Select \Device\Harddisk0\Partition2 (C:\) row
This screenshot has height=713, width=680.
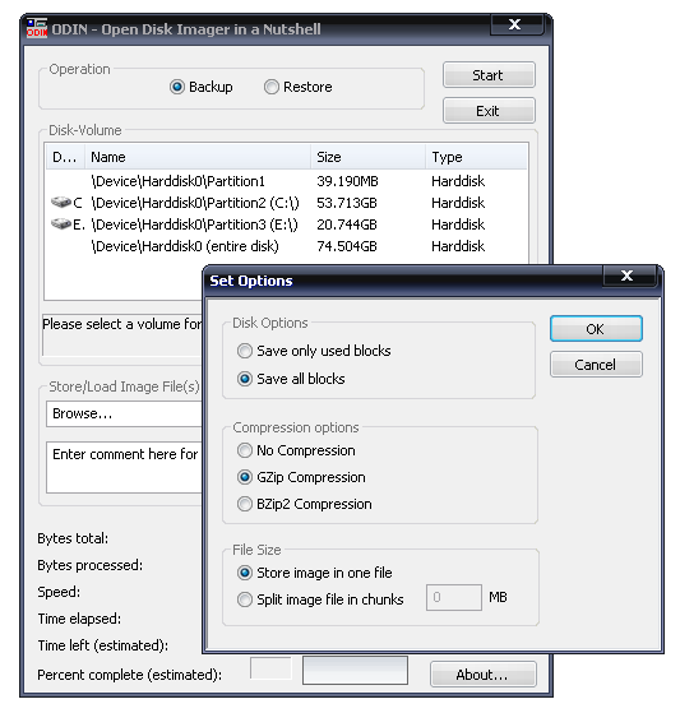click(x=287, y=202)
